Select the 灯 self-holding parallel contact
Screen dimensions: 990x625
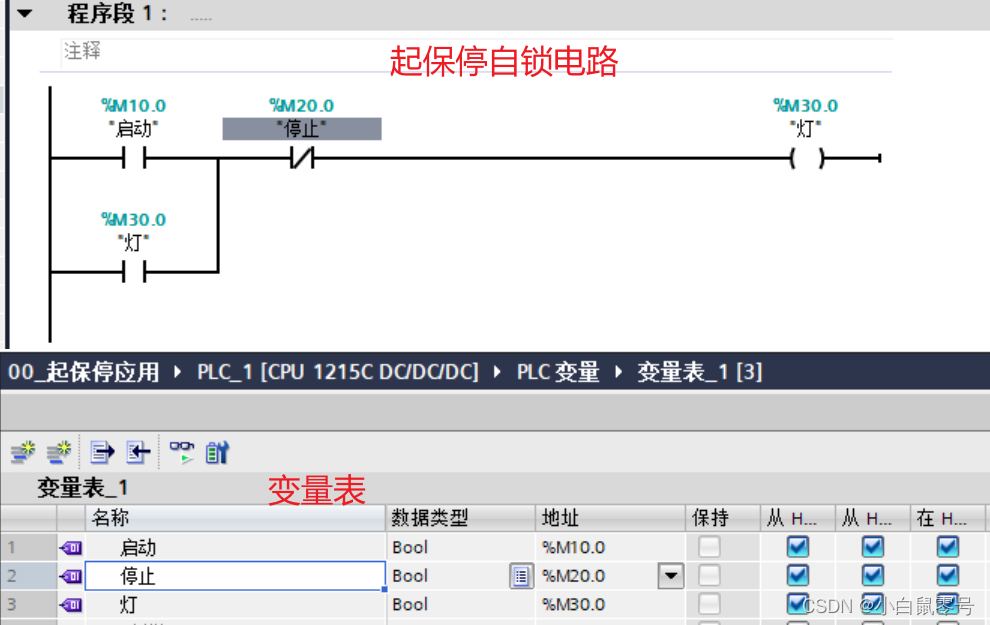pos(134,272)
